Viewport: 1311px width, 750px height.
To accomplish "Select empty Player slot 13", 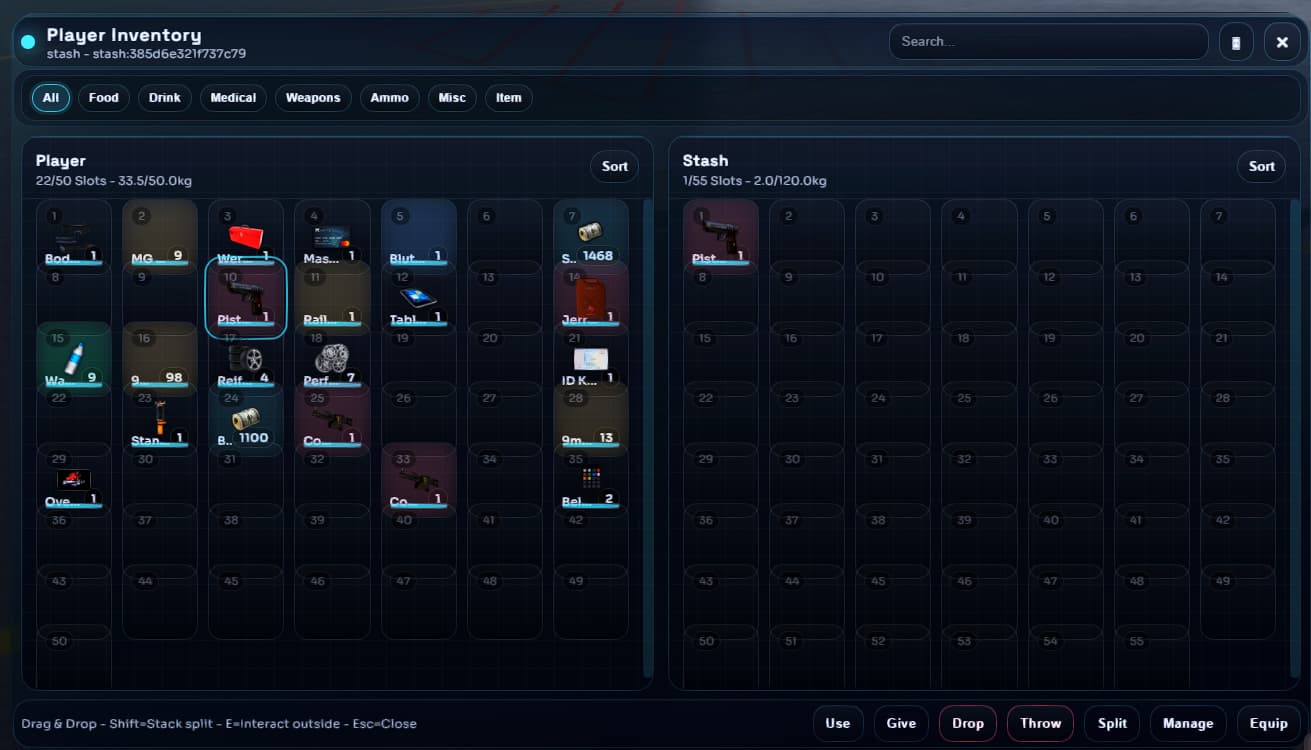I will coord(504,297).
